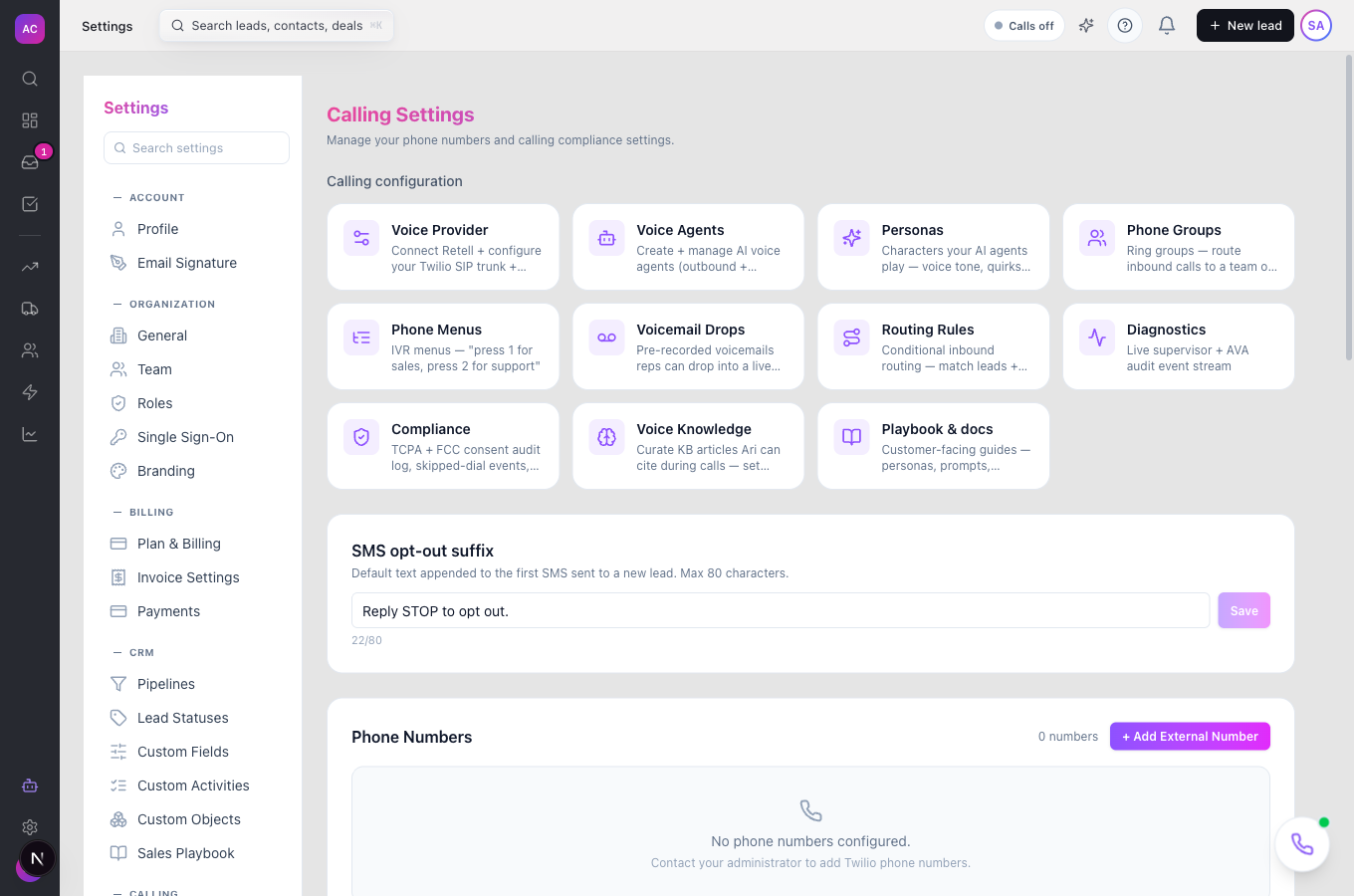The width and height of the screenshot is (1354, 896).
Task: Click the New lead button
Action: tap(1244, 26)
